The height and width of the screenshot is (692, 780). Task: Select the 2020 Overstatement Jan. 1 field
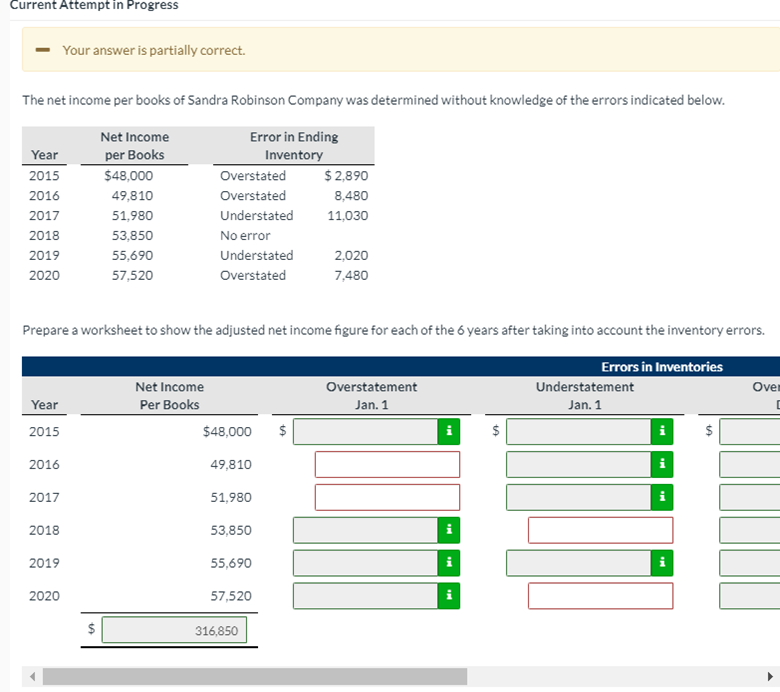click(366, 595)
